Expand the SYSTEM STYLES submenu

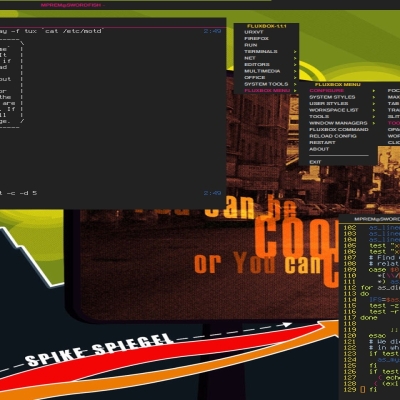click(338, 97)
